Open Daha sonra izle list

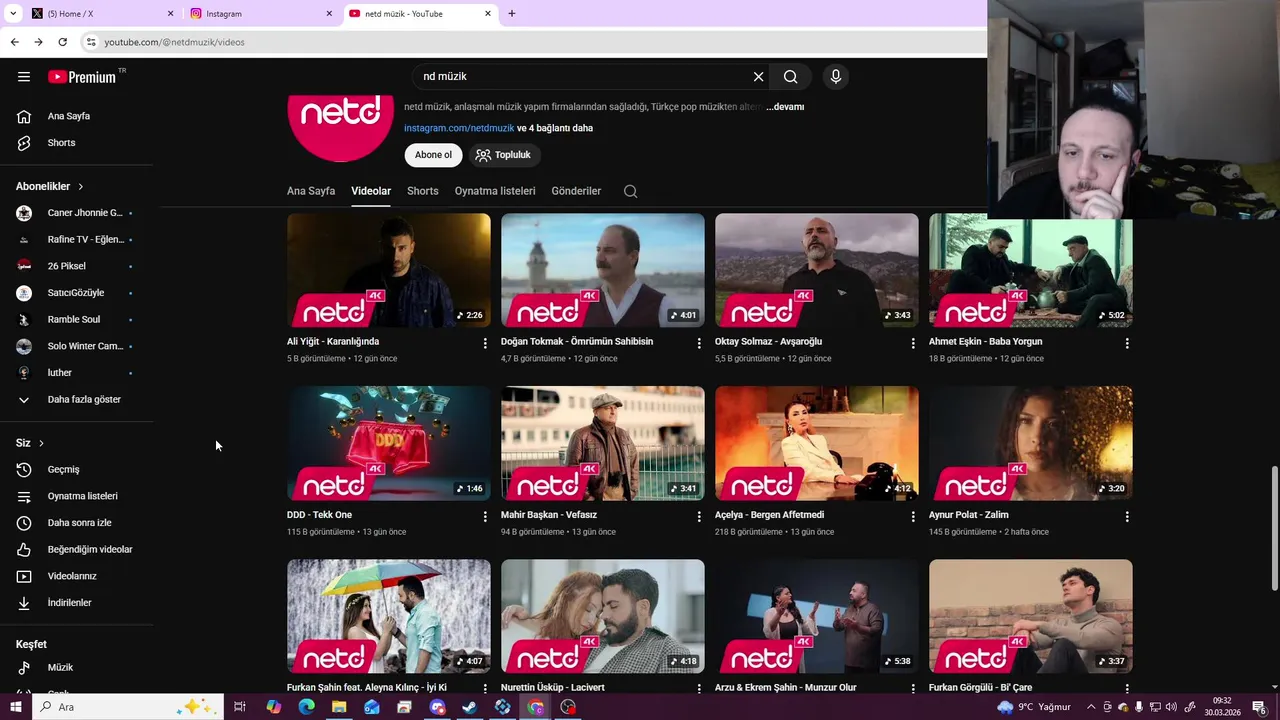pyautogui.click(x=76, y=523)
